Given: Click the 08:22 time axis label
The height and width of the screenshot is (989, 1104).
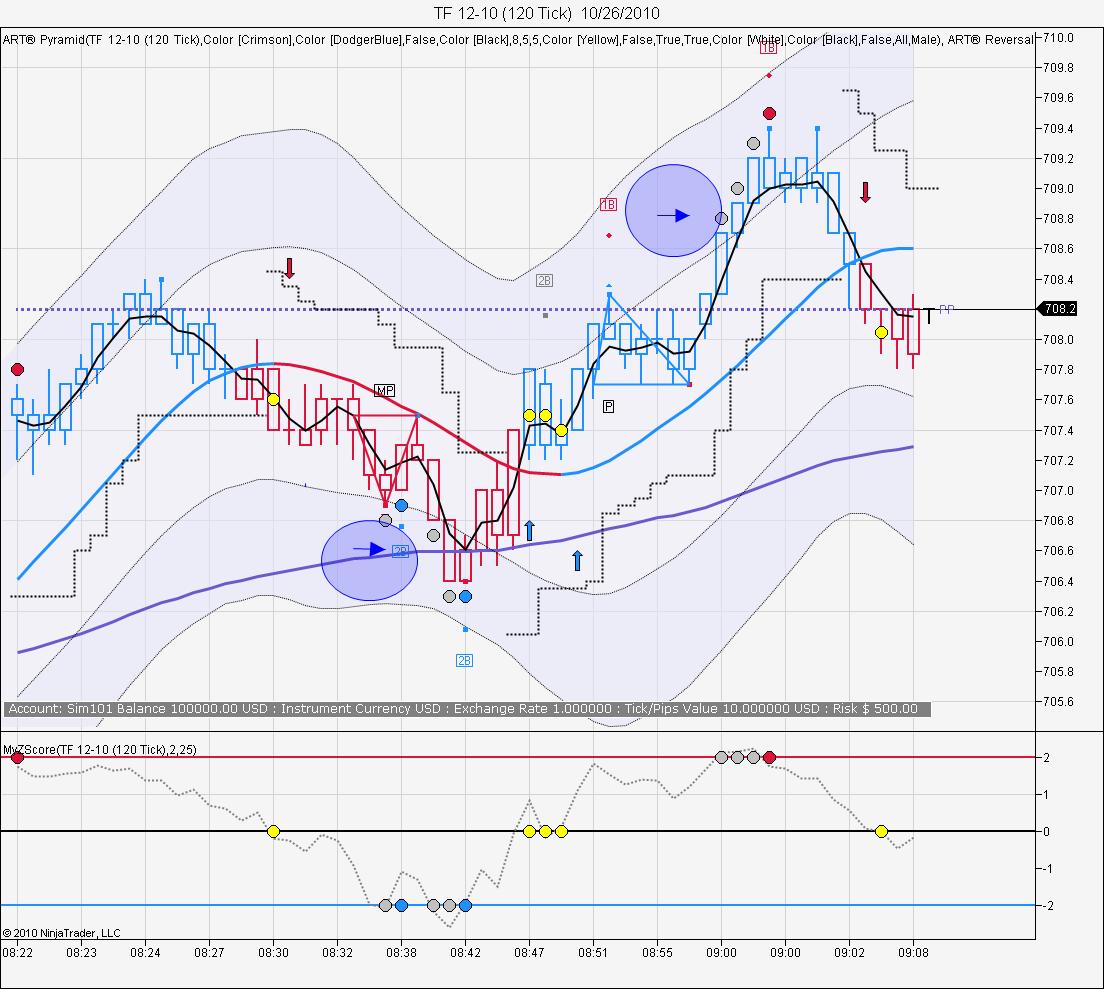Looking at the screenshot, I should click(x=18, y=953).
